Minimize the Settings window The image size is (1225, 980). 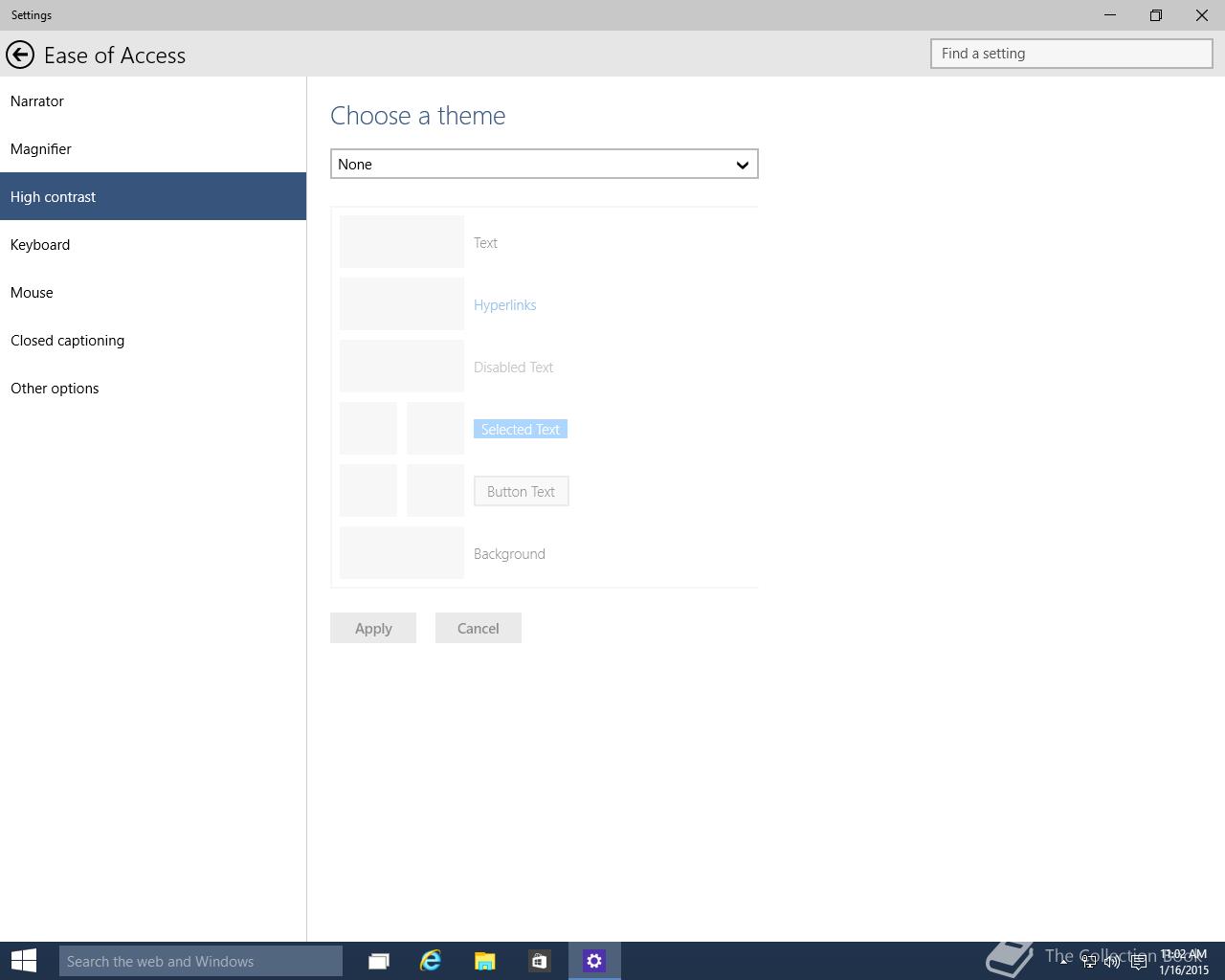click(x=1110, y=15)
